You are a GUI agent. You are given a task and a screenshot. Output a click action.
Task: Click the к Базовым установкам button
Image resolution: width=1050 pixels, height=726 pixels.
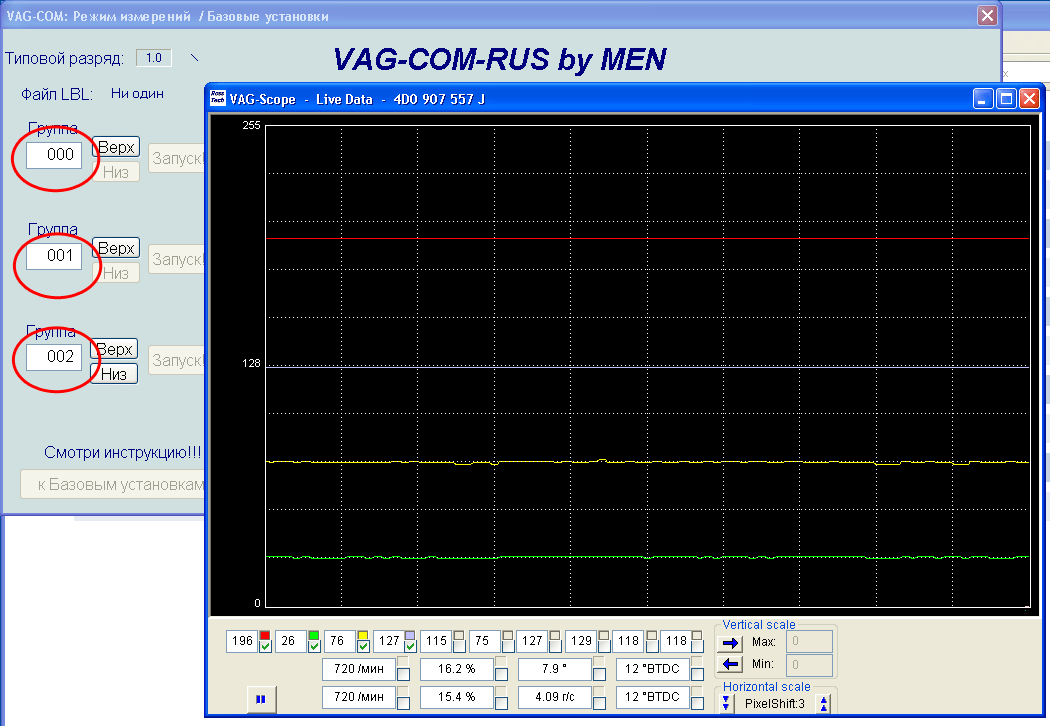(x=112, y=485)
